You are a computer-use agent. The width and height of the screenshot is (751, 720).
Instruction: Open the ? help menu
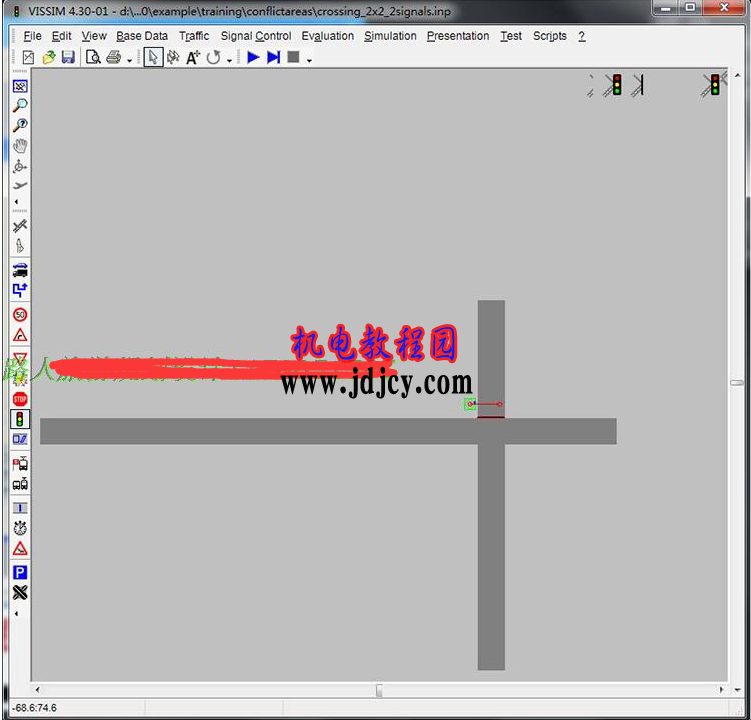[x=581, y=36]
